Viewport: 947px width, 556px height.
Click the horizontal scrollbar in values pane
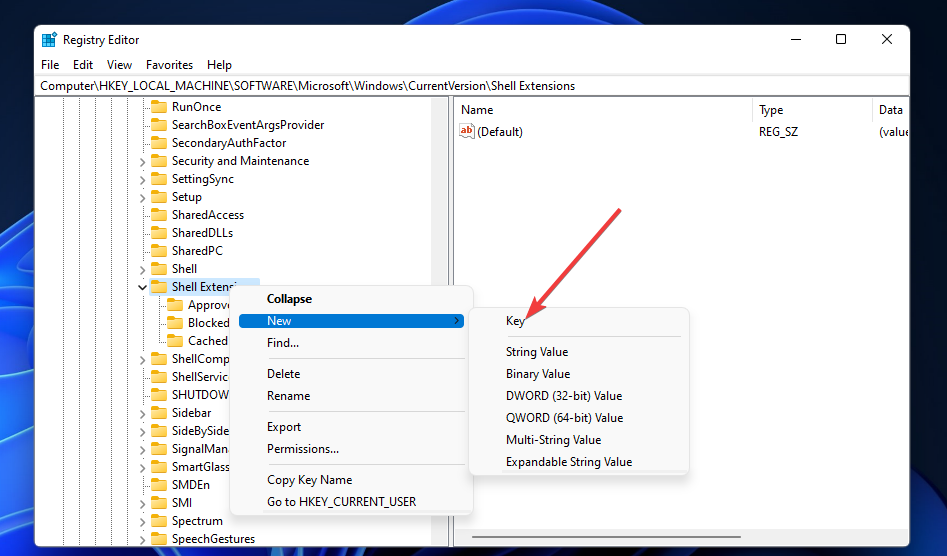[x=606, y=537]
